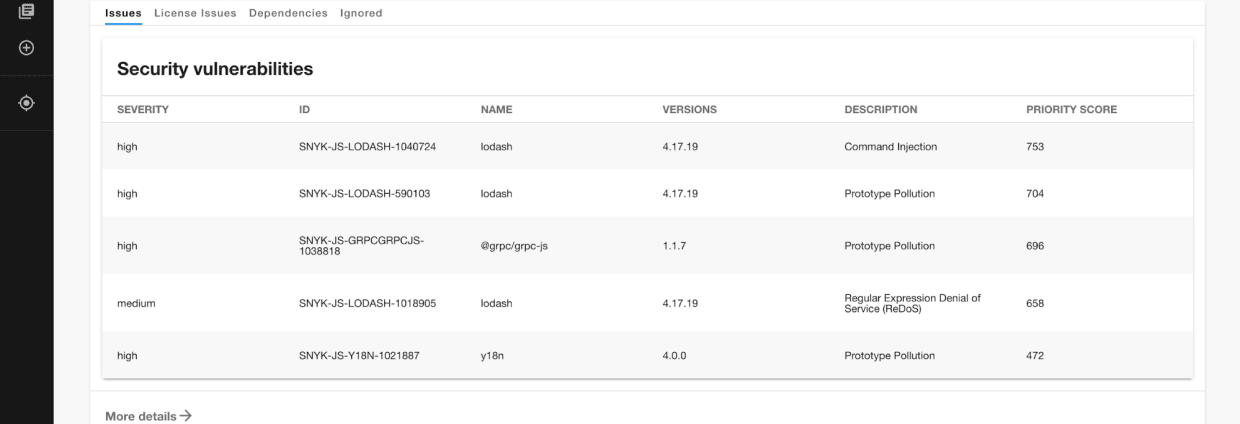The width and height of the screenshot is (1240, 424).
Task: Click version 4.0.0 cell
Action: click(673, 355)
